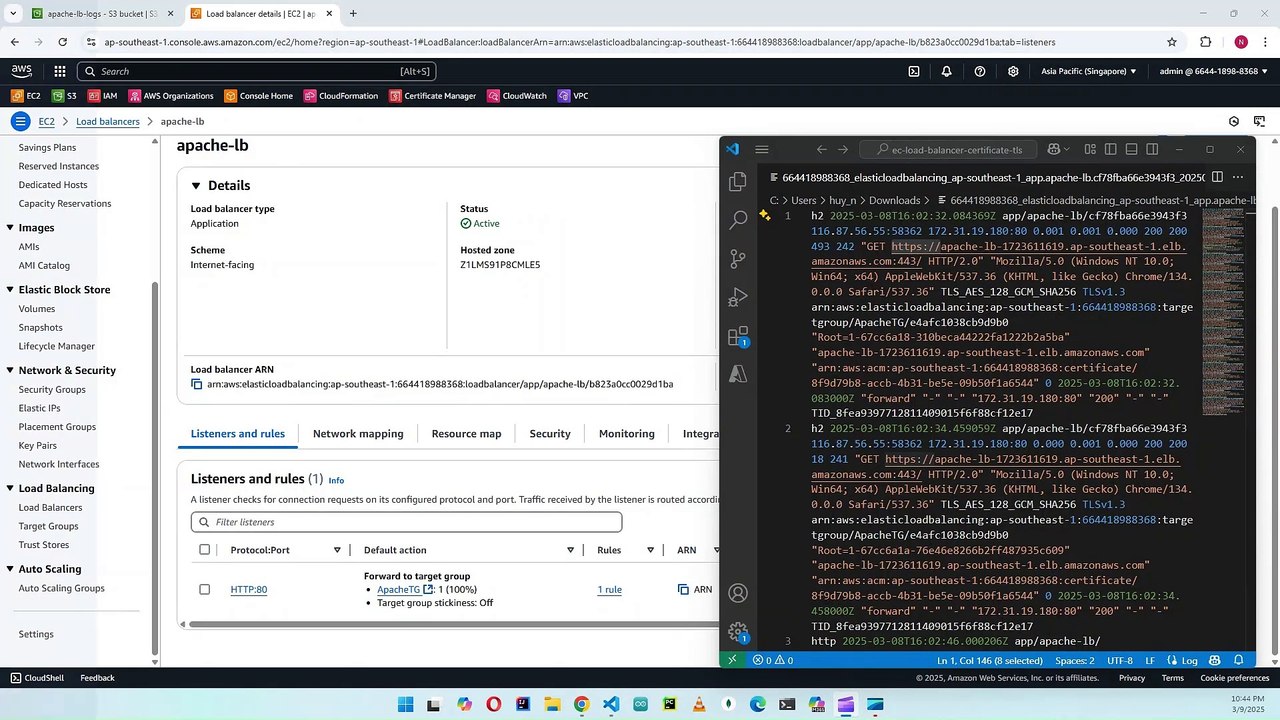Open the 1 rule link
Viewport: 1280px width, 720px height.
pos(610,590)
